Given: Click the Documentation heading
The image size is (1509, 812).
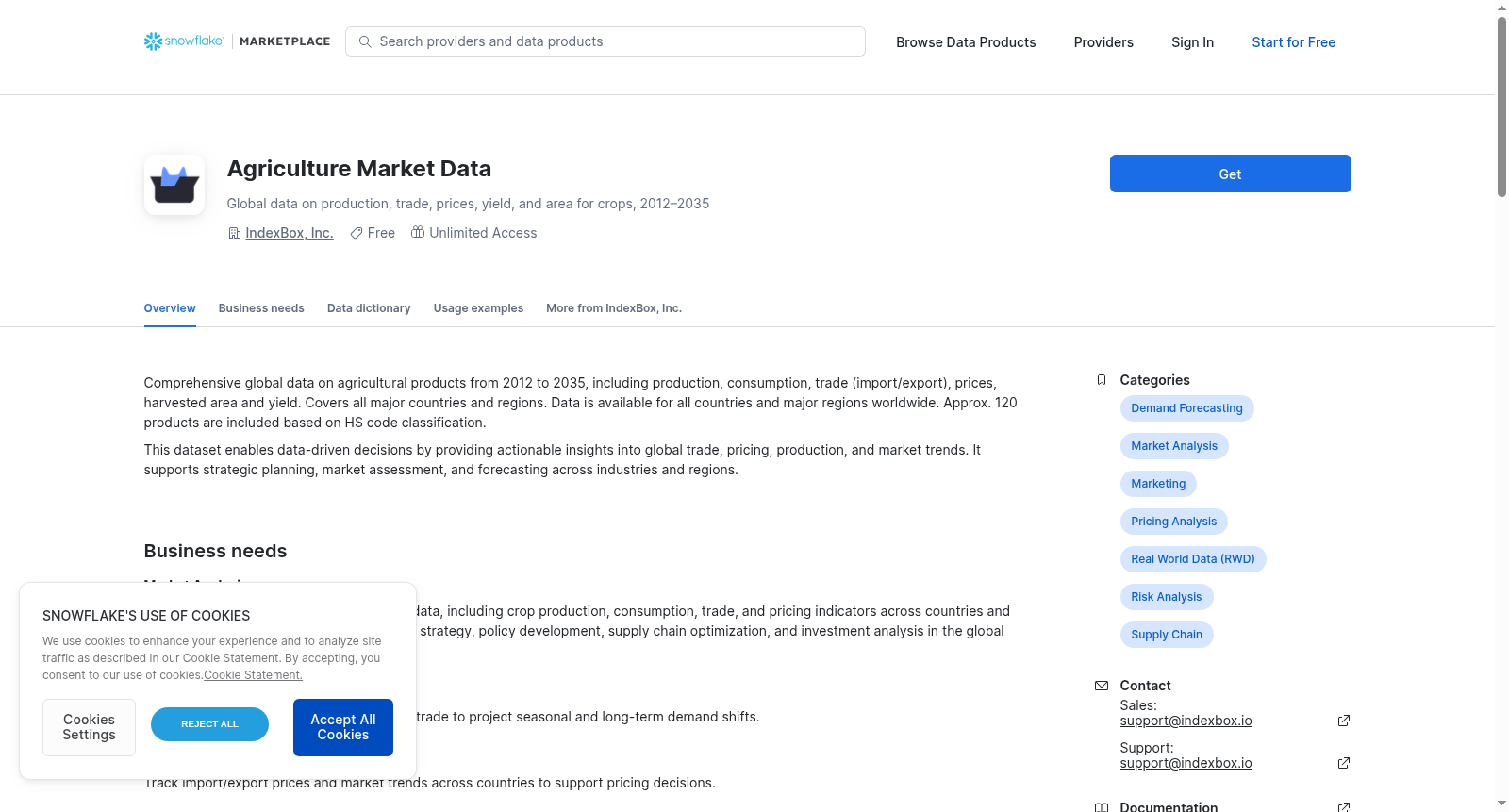Looking at the screenshot, I should tap(1169, 807).
